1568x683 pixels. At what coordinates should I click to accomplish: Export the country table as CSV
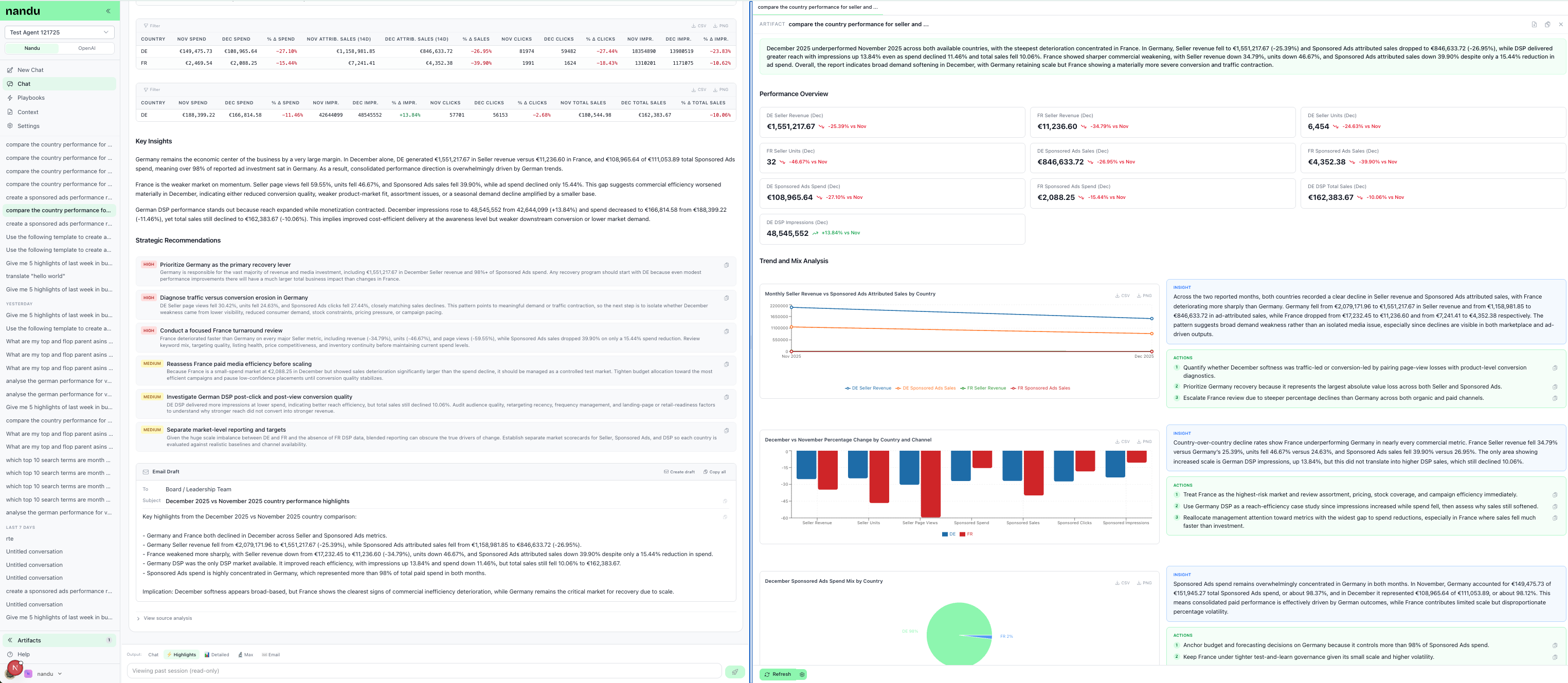click(x=699, y=26)
